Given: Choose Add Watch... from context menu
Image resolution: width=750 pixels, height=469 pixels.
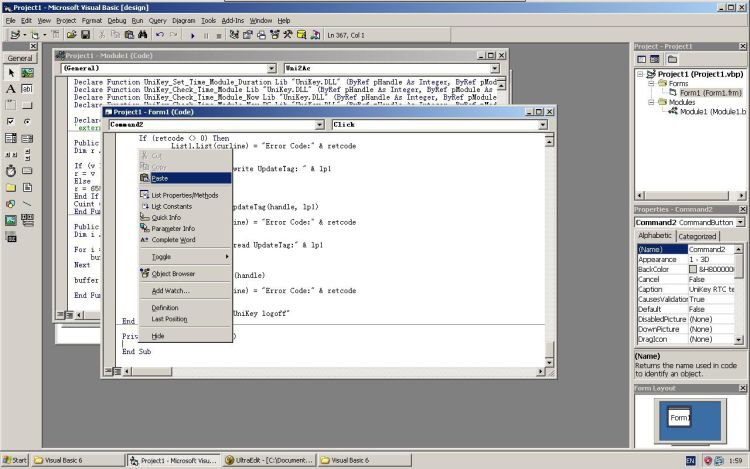Looking at the screenshot, I should pos(185,291).
